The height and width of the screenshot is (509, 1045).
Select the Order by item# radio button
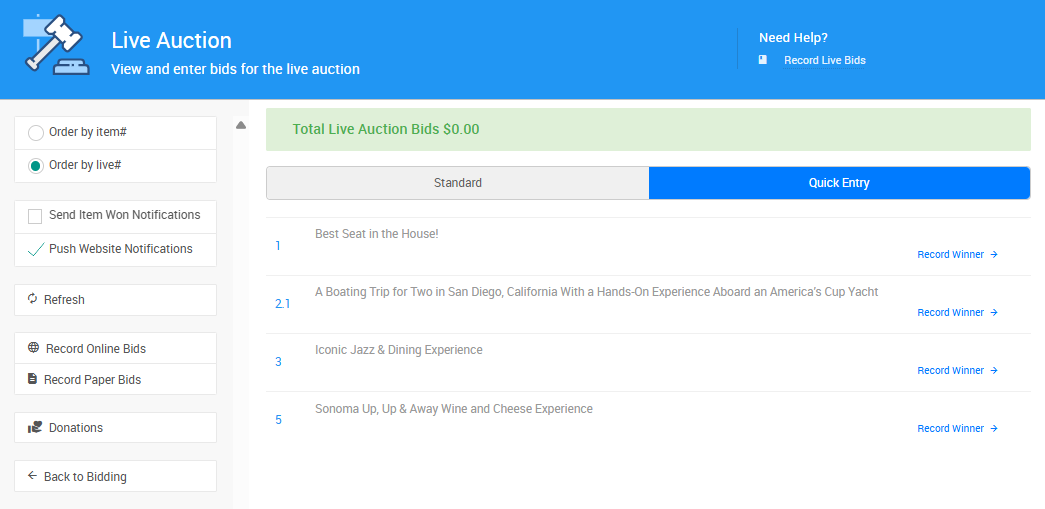(x=36, y=133)
